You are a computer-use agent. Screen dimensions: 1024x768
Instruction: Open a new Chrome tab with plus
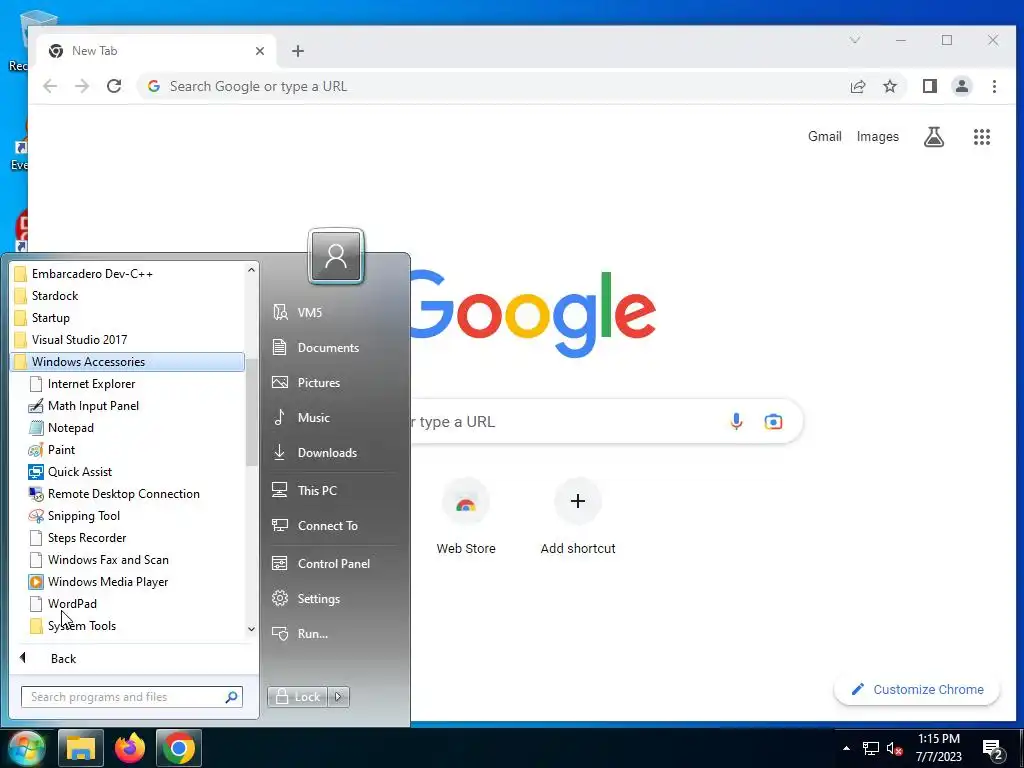click(298, 51)
